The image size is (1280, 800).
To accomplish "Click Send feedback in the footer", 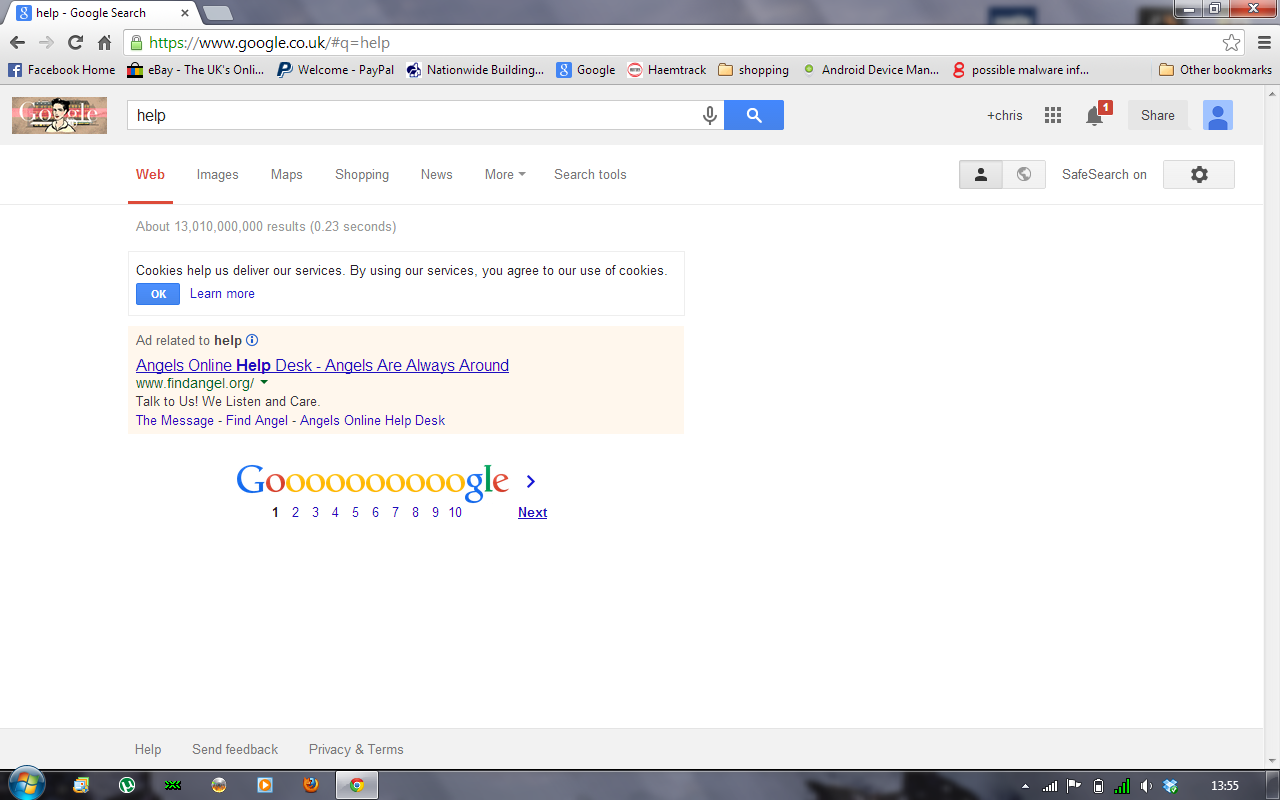I will pyautogui.click(x=235, y=749).
